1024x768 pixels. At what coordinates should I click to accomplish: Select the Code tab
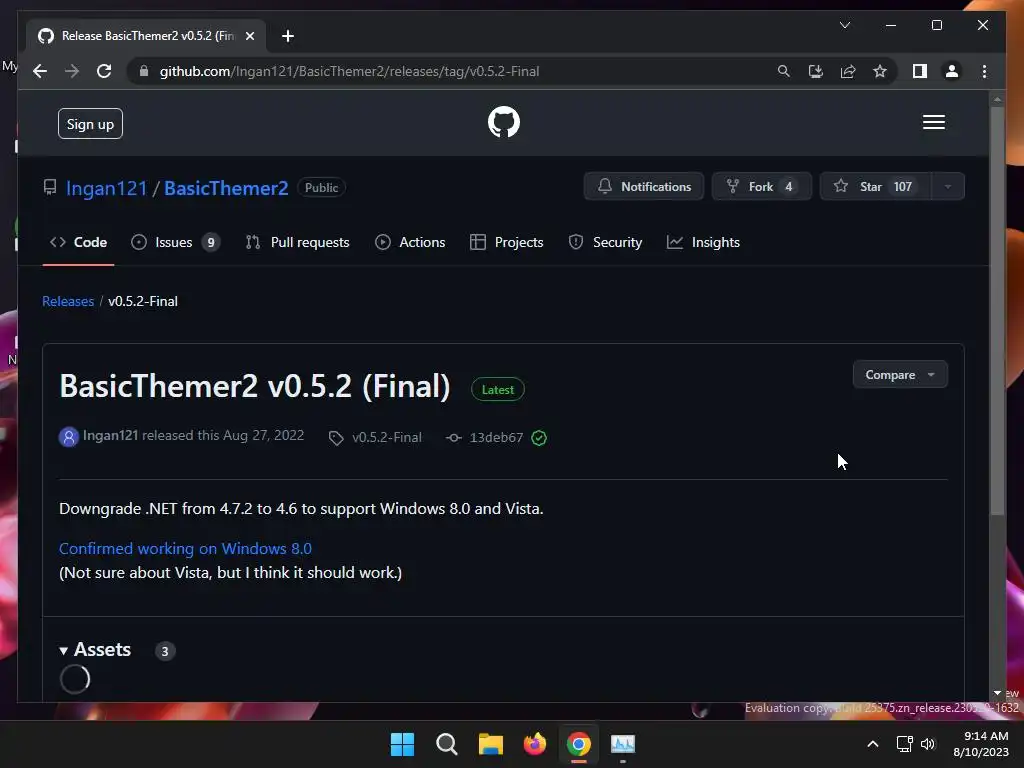pos(78,242)
